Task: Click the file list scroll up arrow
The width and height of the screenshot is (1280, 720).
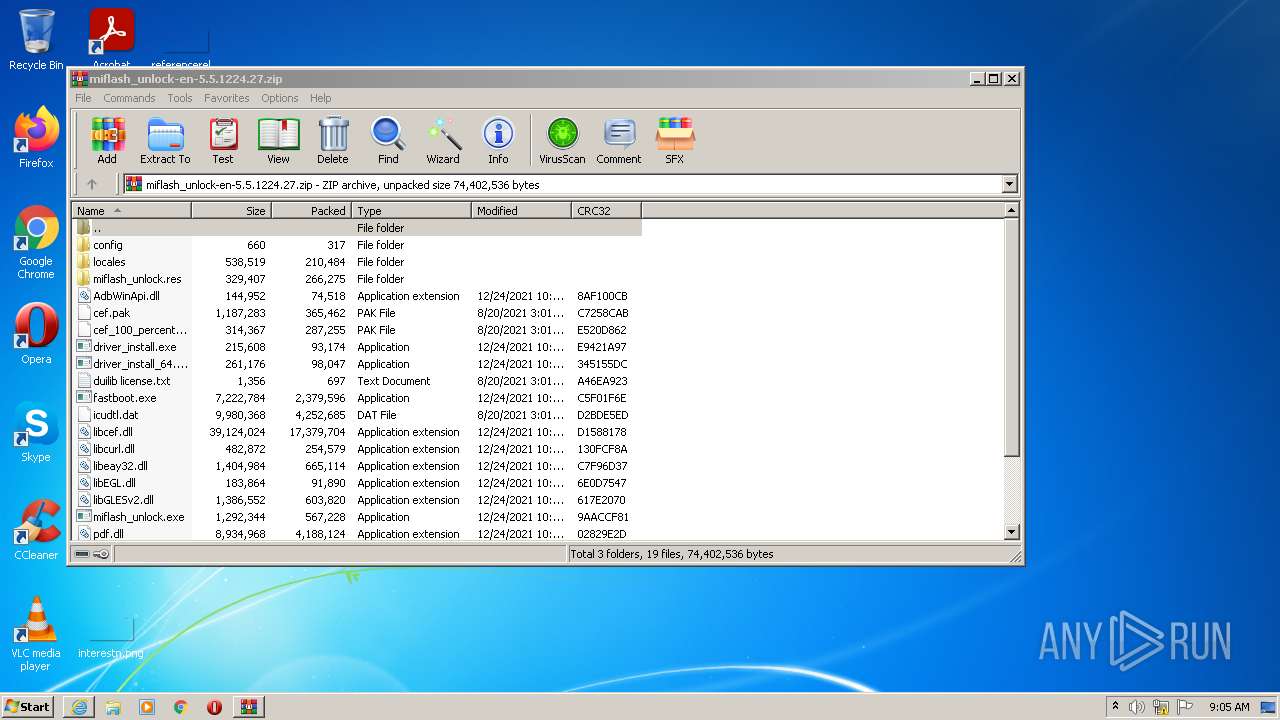Action: [1011, 211]
